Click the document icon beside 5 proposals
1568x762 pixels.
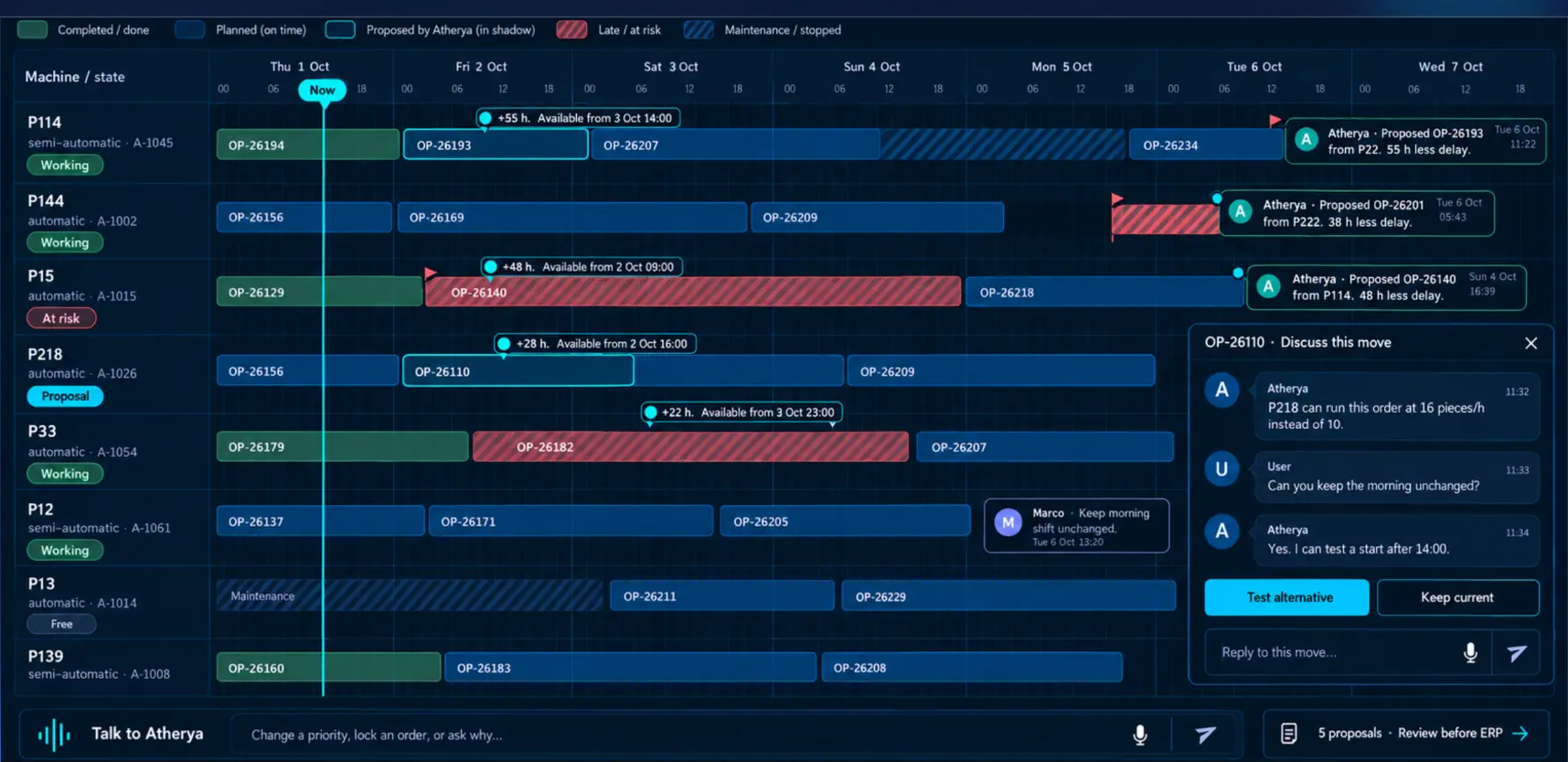point(1289,733)
